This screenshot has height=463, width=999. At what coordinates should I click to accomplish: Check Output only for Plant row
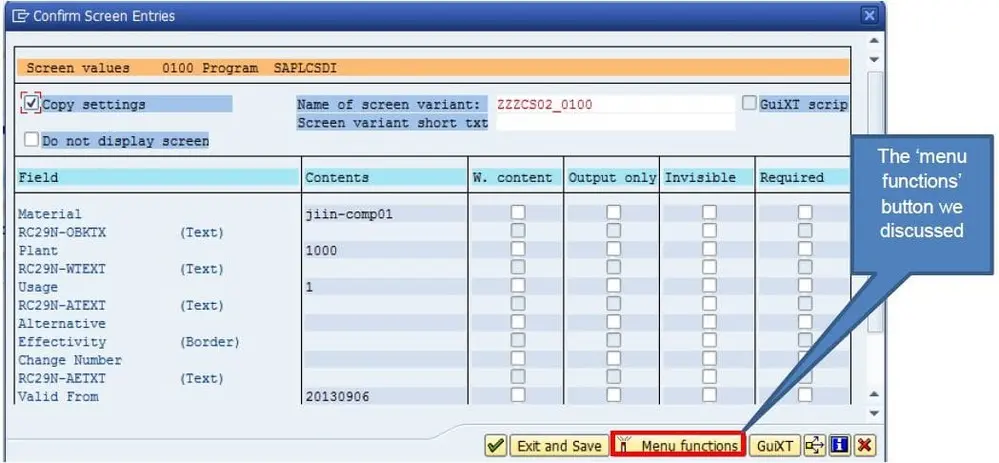(613, 250)
